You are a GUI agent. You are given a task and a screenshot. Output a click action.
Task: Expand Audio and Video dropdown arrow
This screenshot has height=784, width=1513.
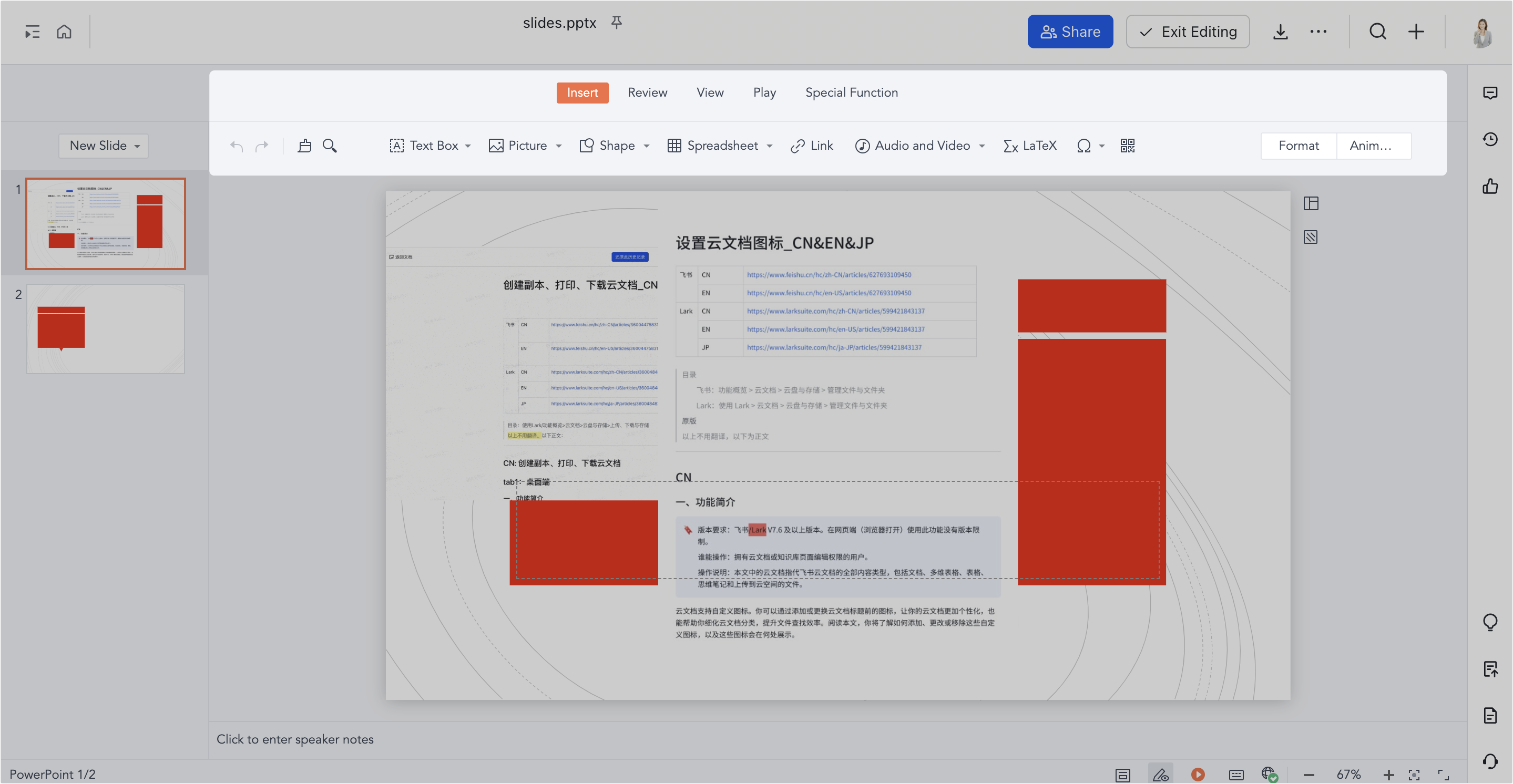pos(982,146)
